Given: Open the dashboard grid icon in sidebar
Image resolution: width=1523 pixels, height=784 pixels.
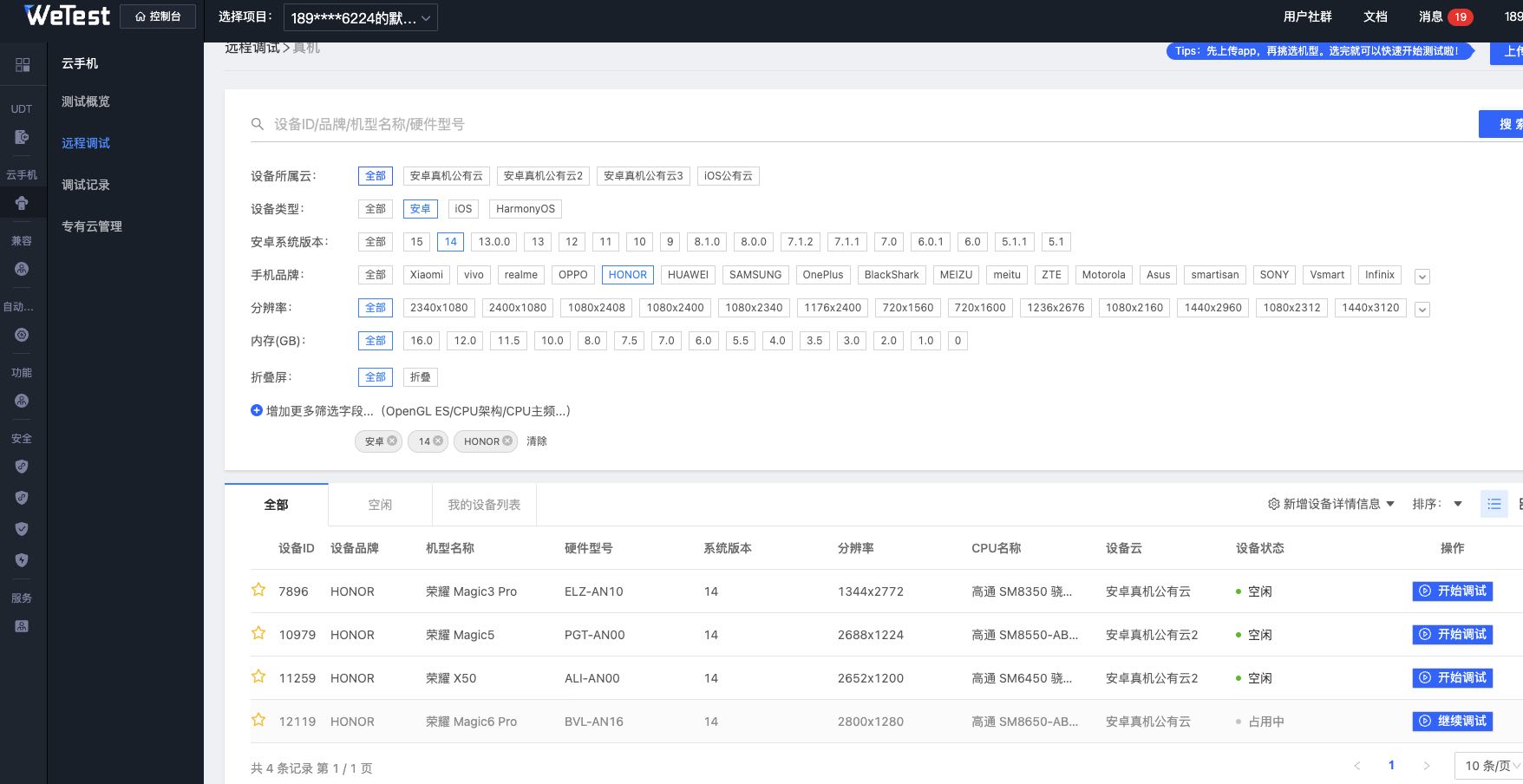Looking at the screenshot, I should pyautogui.click(x=23, y=64).
